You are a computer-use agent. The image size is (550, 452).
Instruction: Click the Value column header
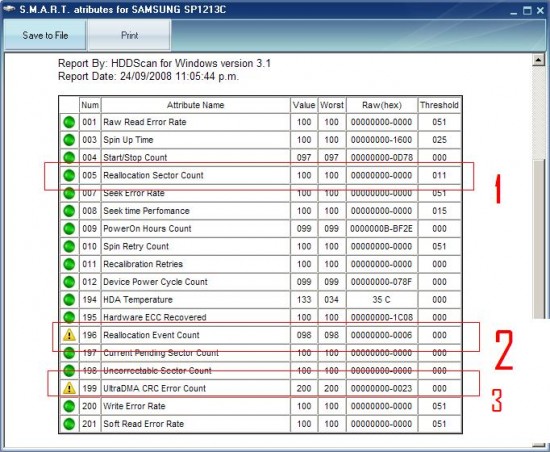pyautogui.click(x=304, y=105)
